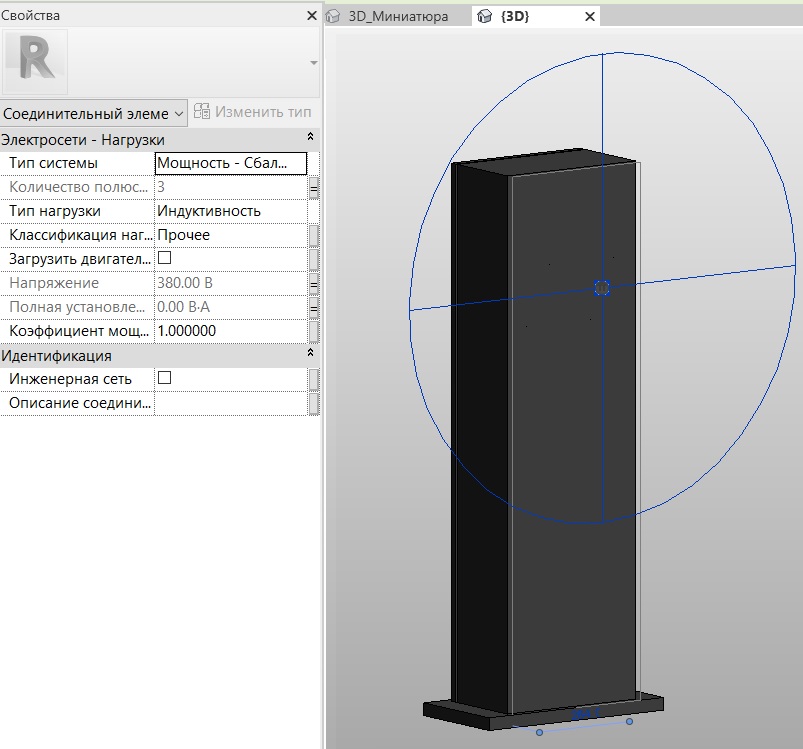Viewport: 803px width, 749px height.
Task: Switch to the 3D_Миниатюра view tab
Action: click(x=397, y=16)
